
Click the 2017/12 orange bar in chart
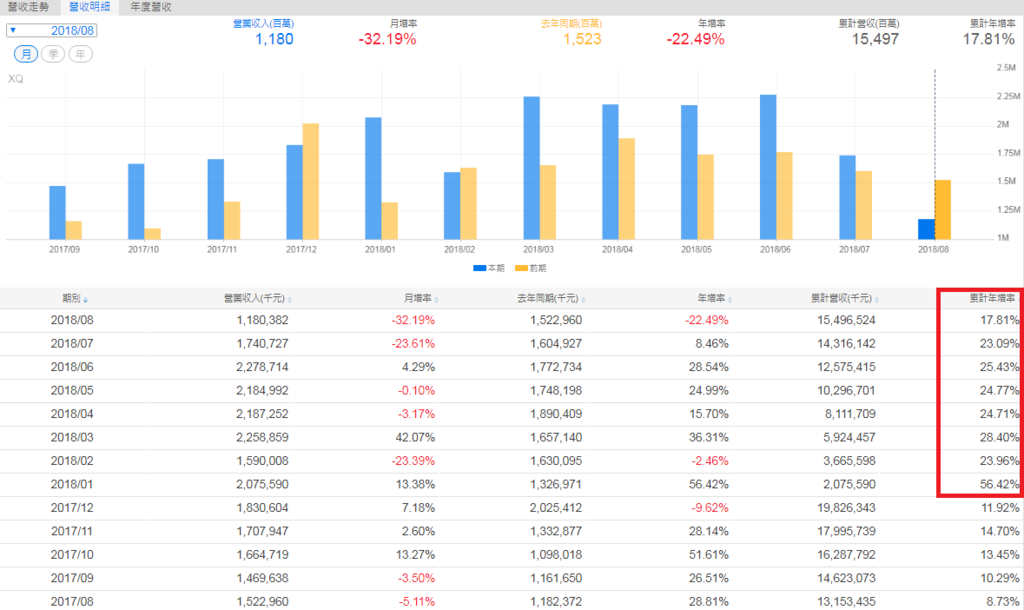(311, 182)
